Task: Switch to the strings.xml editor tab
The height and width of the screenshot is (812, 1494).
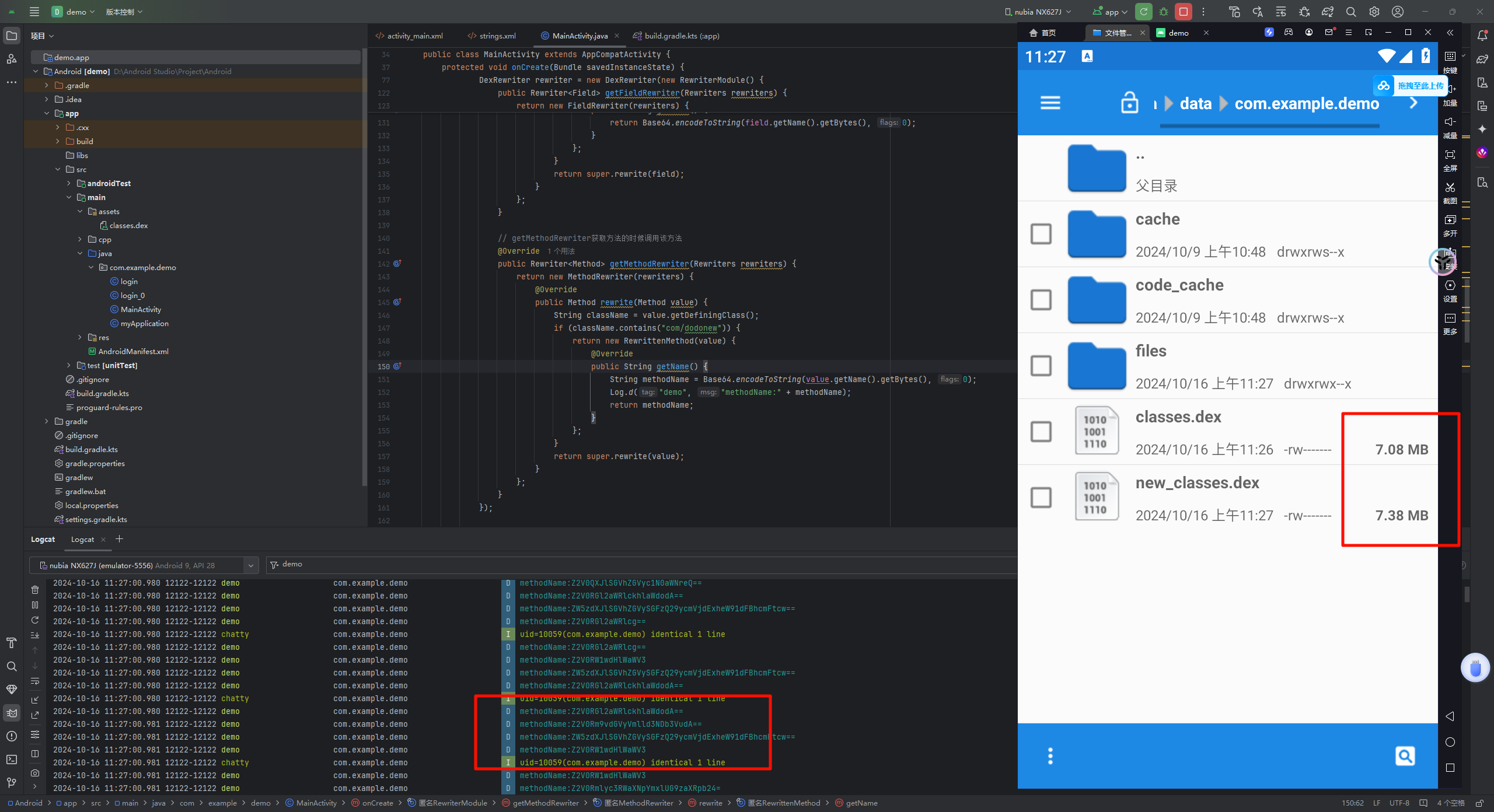Action: pos(497,36)
